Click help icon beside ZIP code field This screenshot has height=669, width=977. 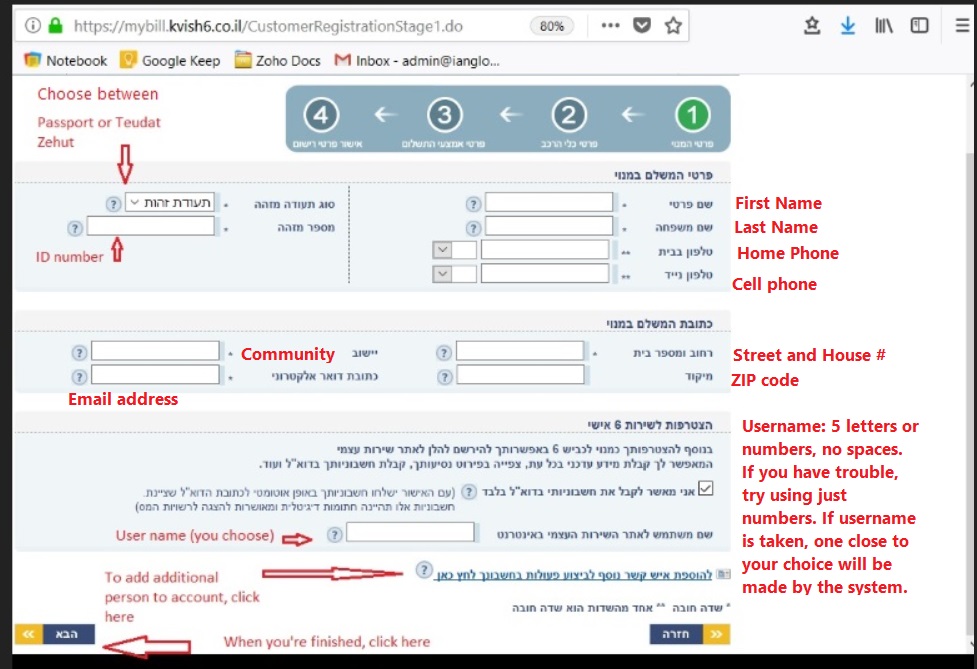click(x=444, y=377)
